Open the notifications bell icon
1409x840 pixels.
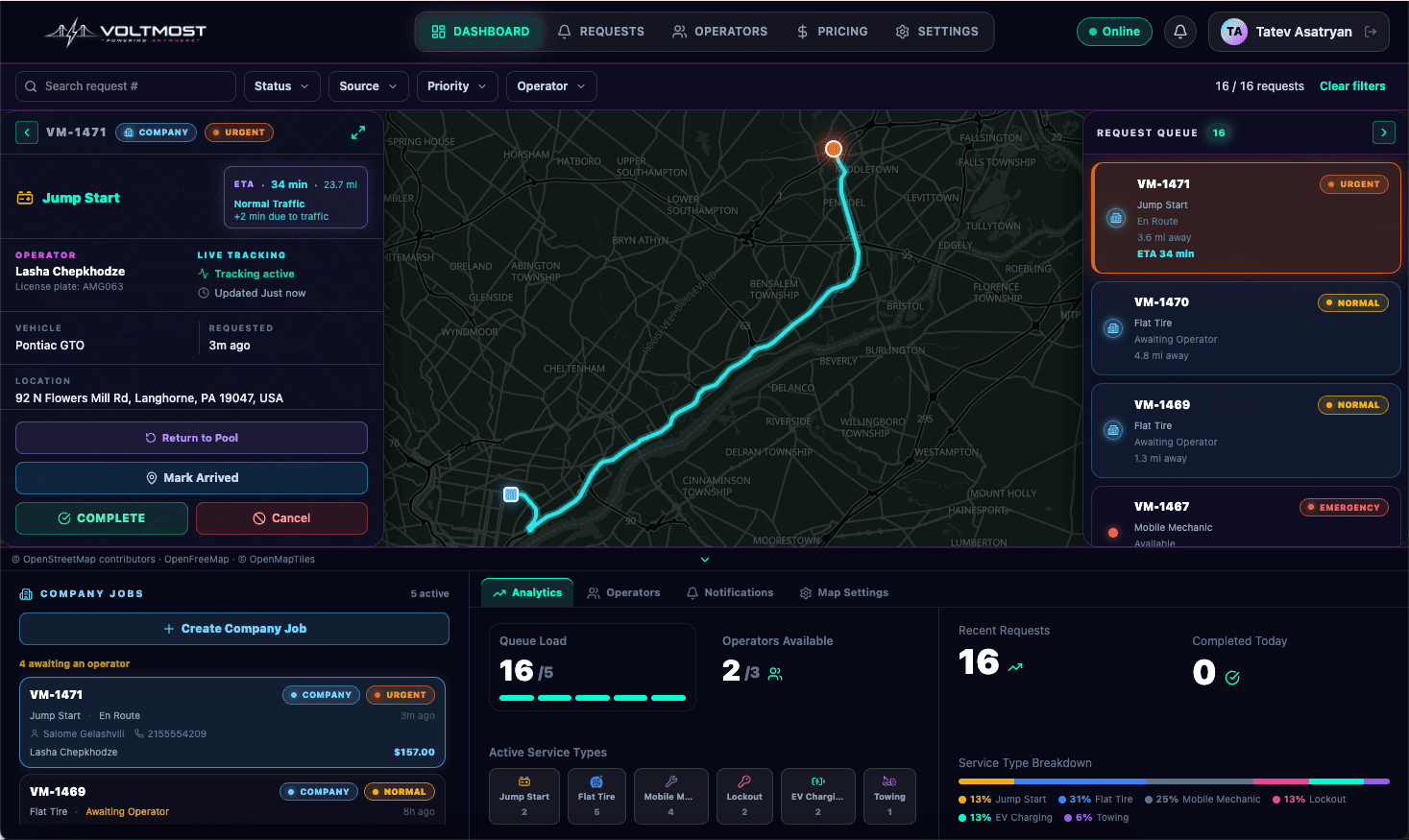1180,32
